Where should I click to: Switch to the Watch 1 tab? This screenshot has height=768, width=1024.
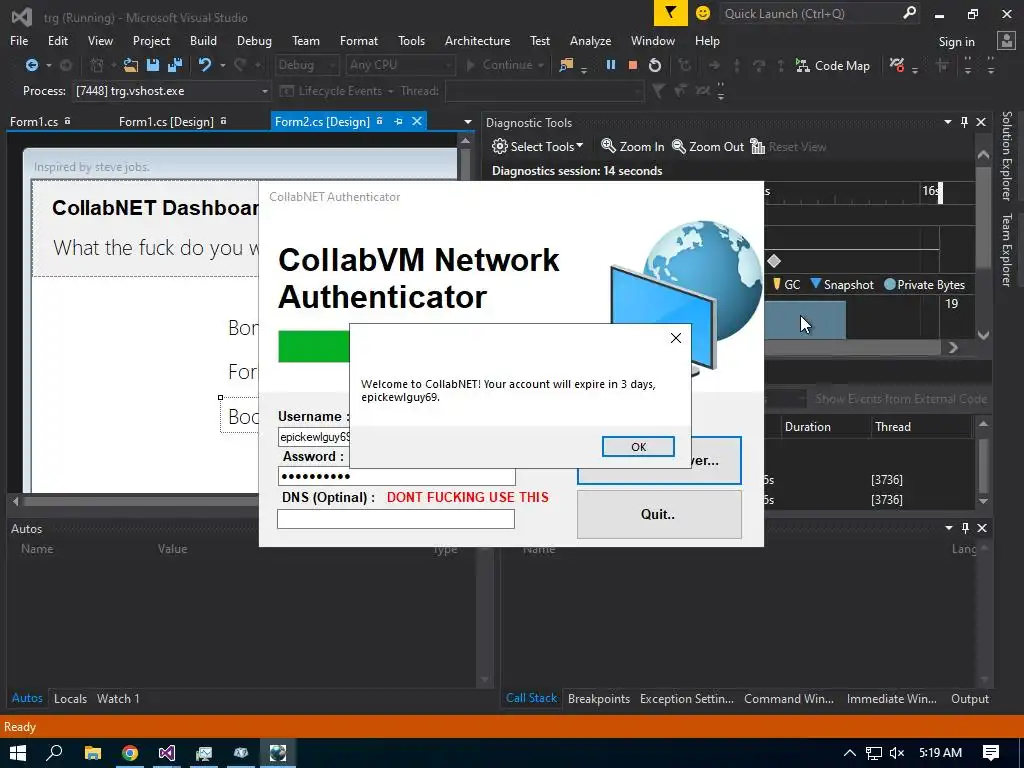click(118, 698)
